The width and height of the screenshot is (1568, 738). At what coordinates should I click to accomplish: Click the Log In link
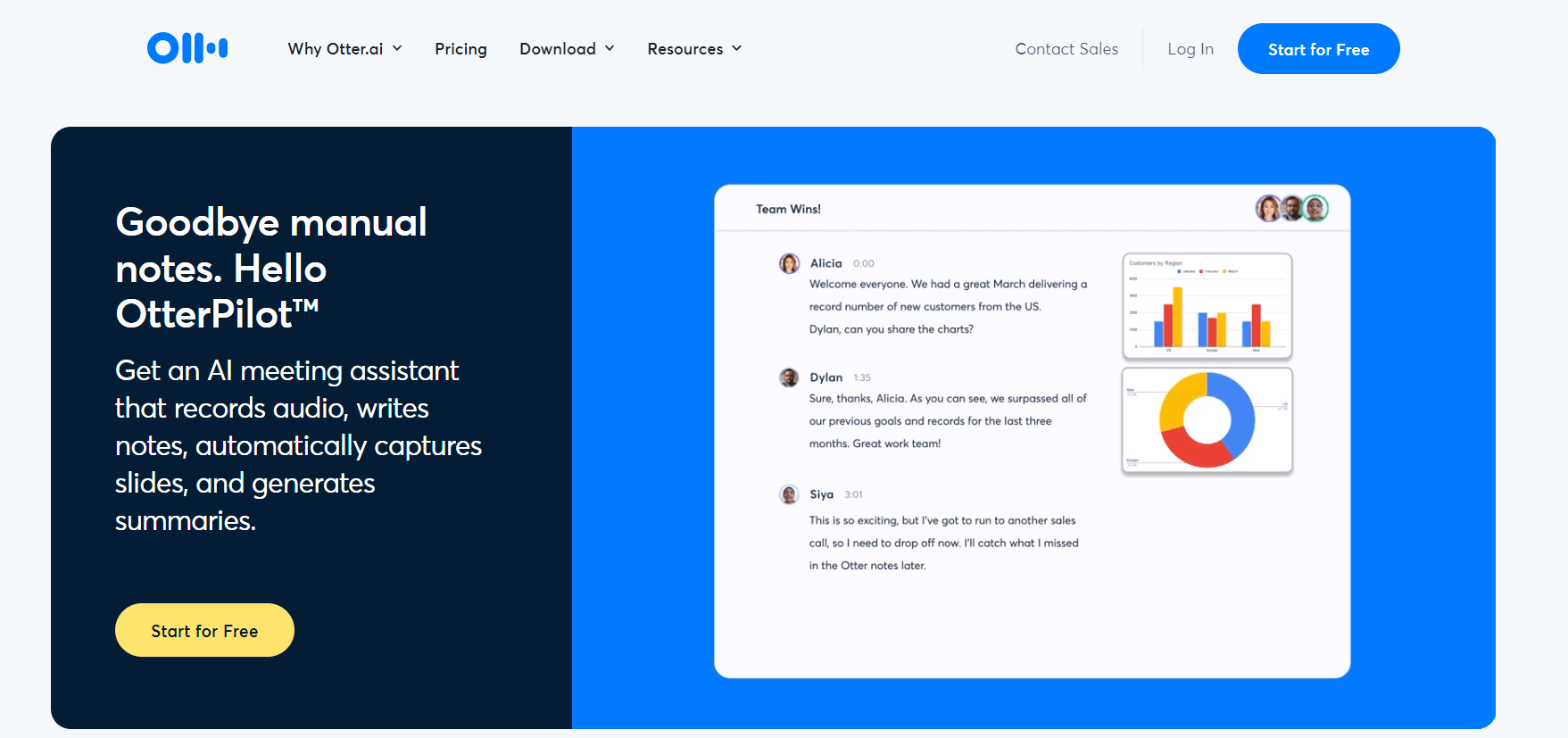(x=1191, y=49)
